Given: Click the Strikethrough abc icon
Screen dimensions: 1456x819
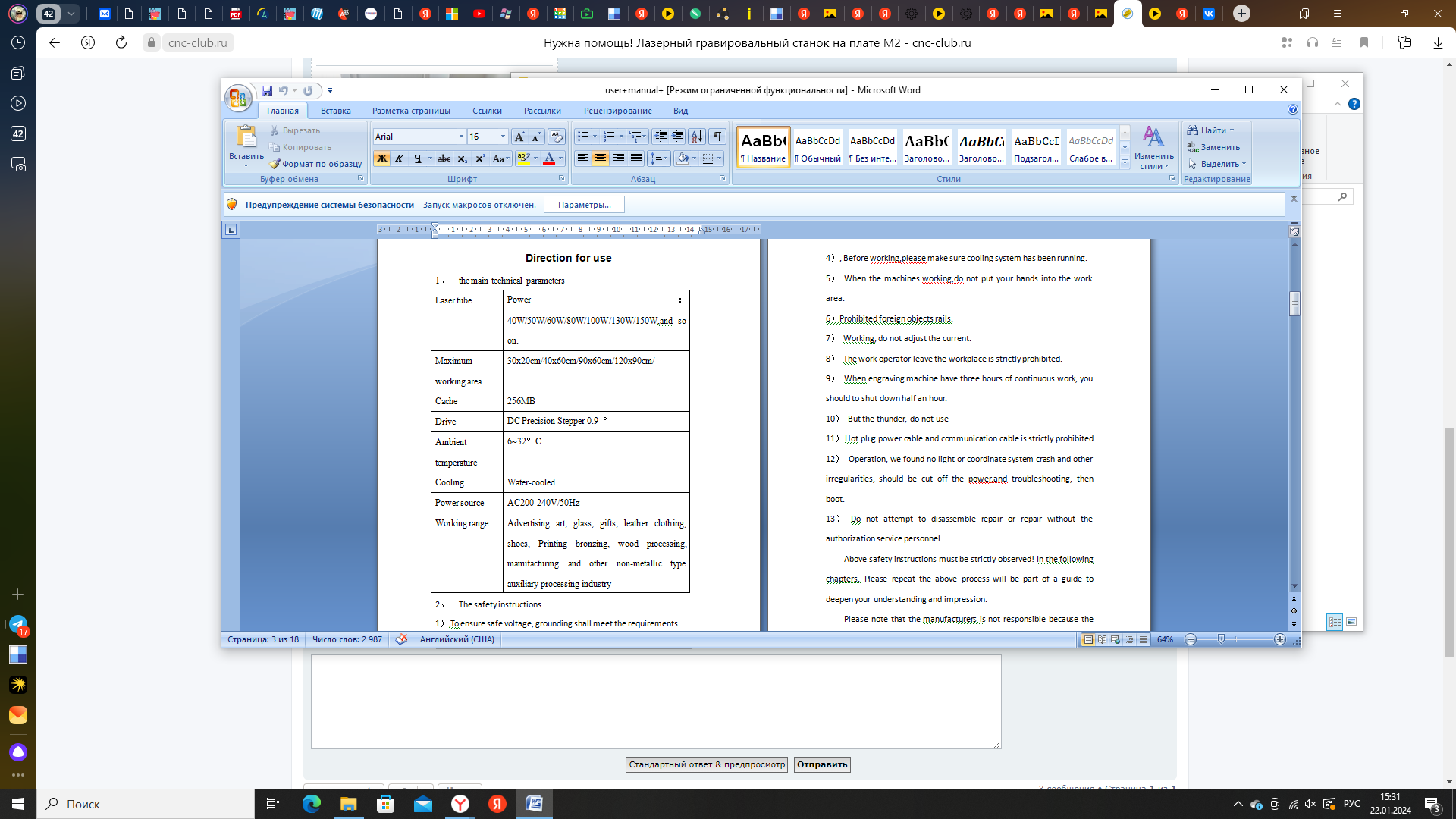Looking at the screenshot, I should [444, 158].
